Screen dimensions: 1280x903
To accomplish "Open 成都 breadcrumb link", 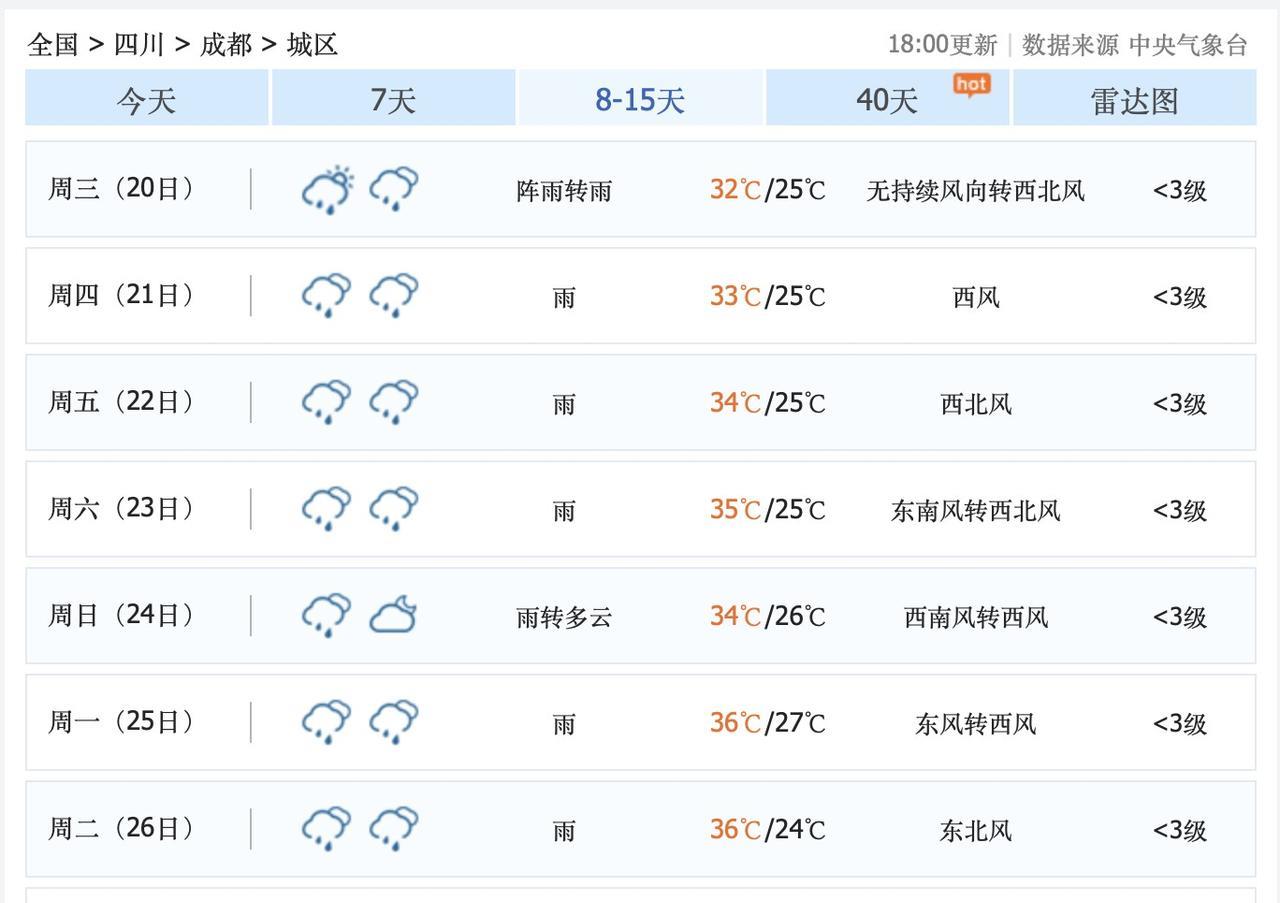I will (x=226, y=44).
